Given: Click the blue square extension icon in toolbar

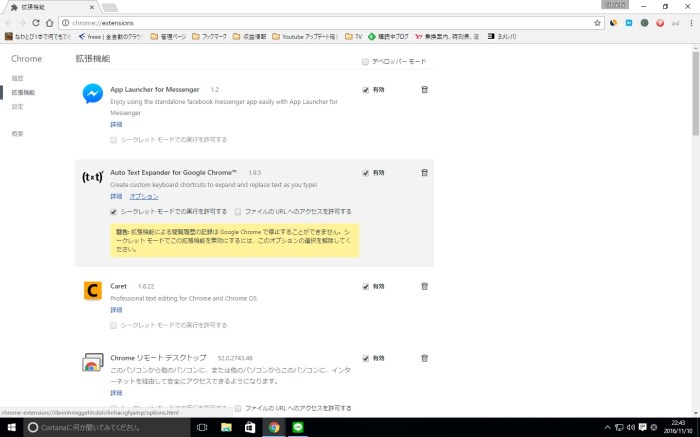Looking at the screenshot, I should (x=629, y=23).
